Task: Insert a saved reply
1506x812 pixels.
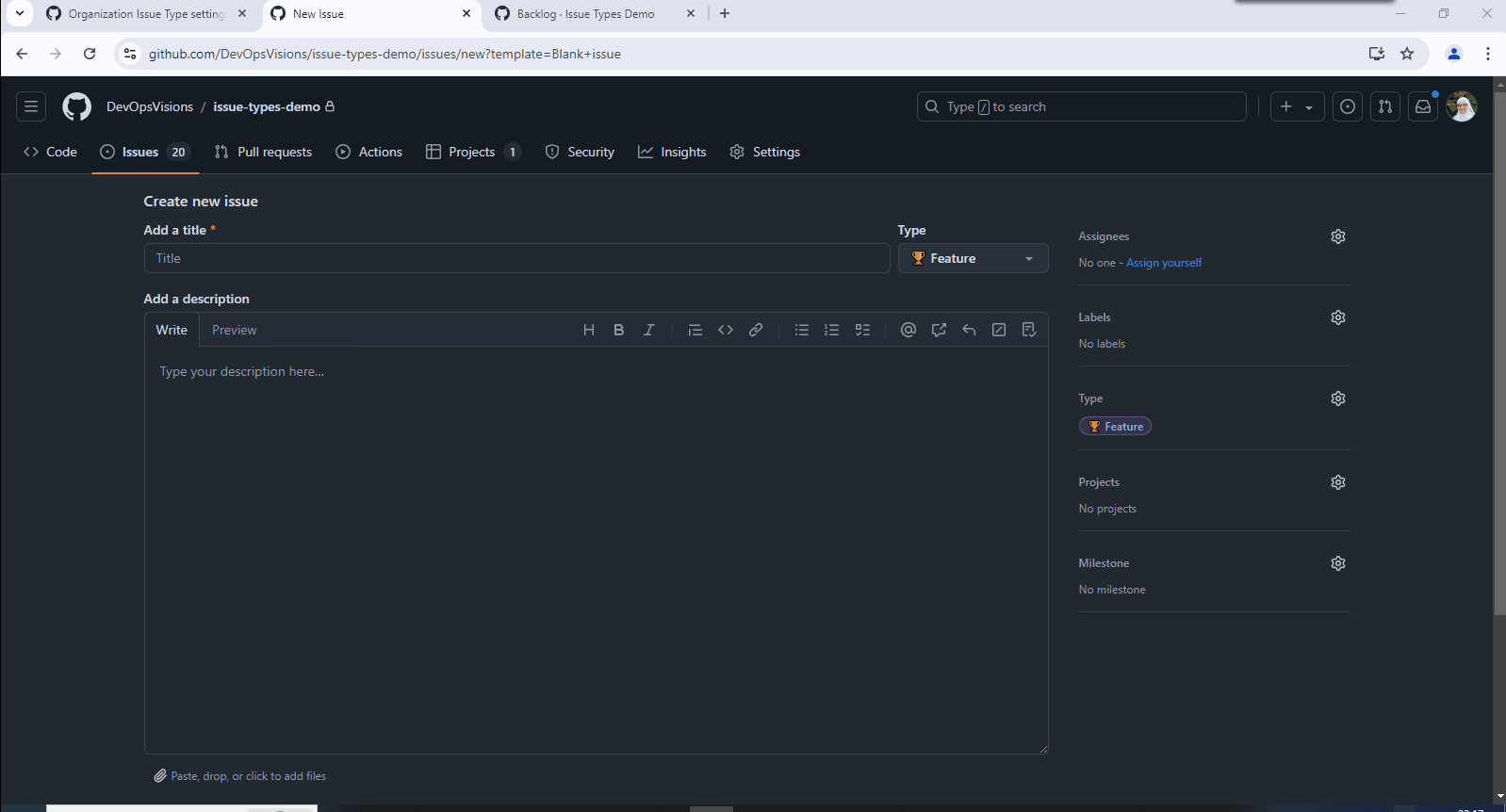Action: point(969,330)
